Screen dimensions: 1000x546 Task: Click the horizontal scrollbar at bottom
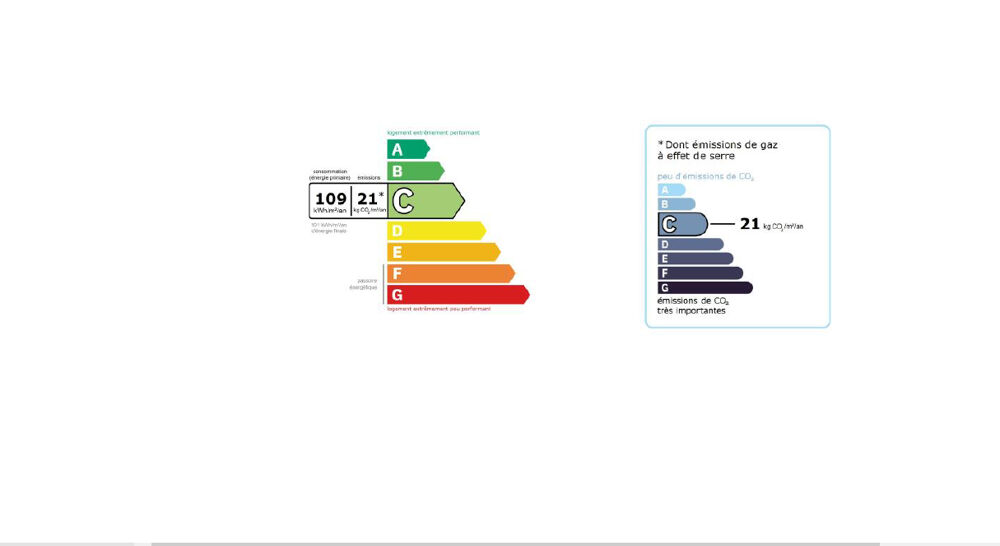515,544
